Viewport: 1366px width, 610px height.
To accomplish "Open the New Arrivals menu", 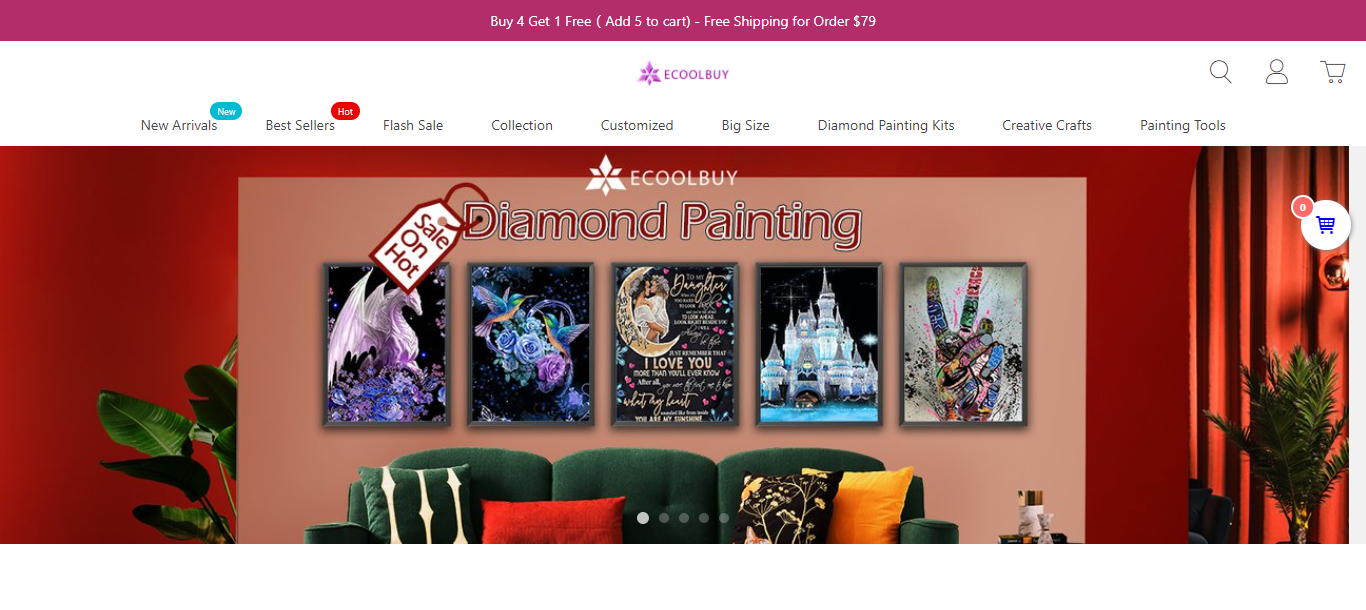I will (x=179, y=125).
